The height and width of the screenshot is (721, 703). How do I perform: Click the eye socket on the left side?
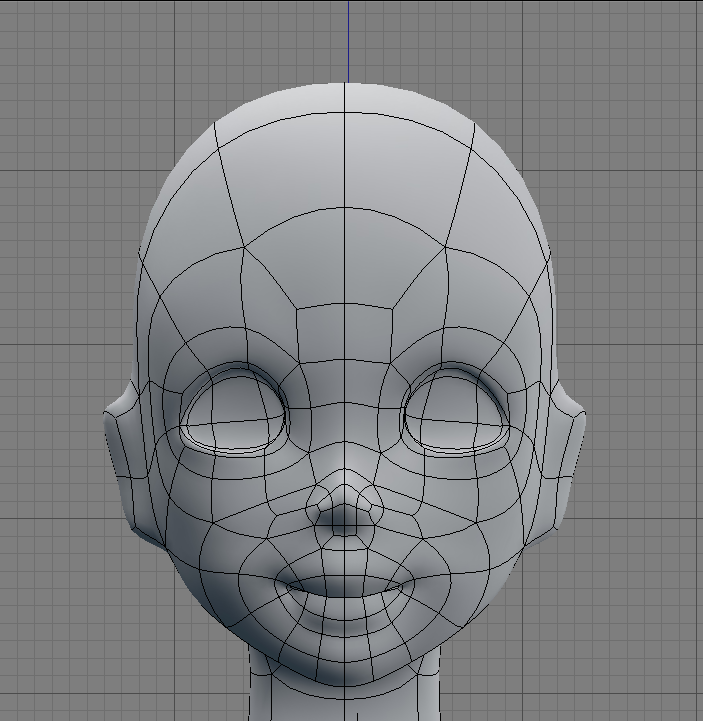233,412
